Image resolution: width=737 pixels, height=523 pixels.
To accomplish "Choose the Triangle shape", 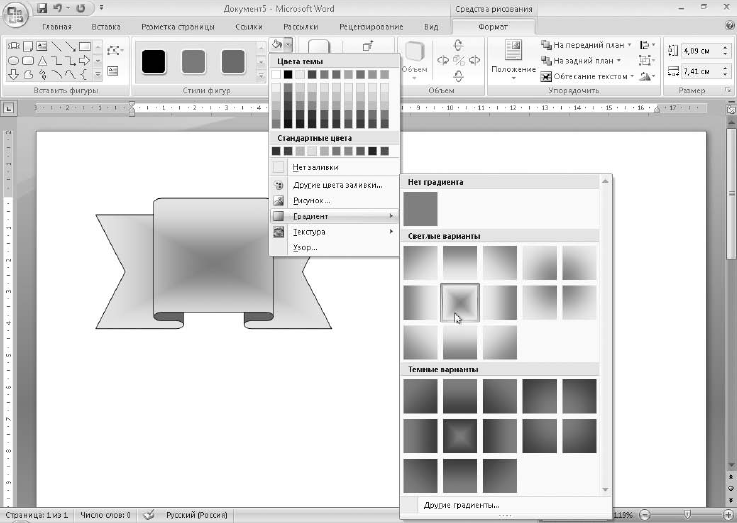I will click(42, 60).
